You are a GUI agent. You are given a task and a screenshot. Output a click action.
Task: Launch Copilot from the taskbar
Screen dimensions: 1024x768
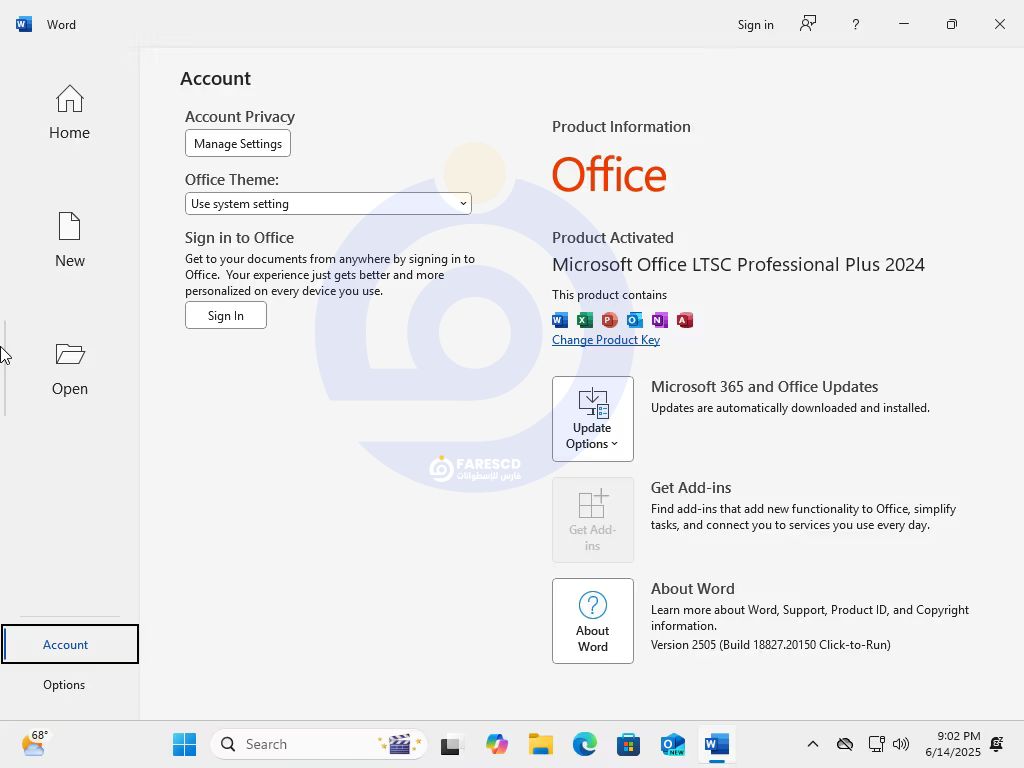496,744
